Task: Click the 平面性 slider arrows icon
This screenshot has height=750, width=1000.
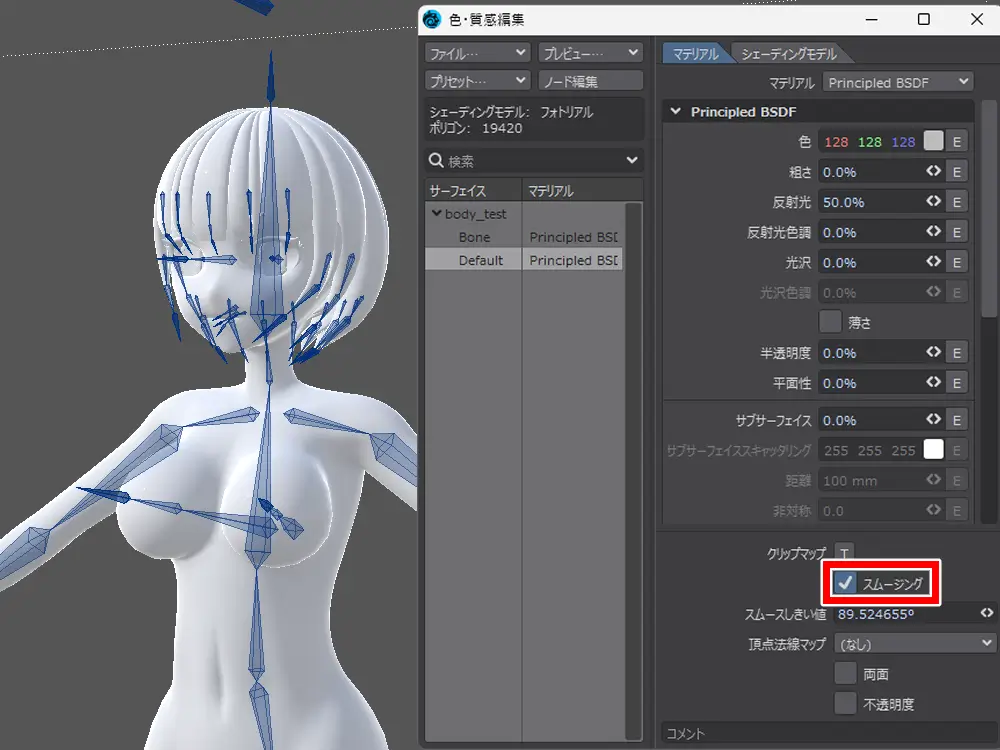Action: click(x=933, y=382)
